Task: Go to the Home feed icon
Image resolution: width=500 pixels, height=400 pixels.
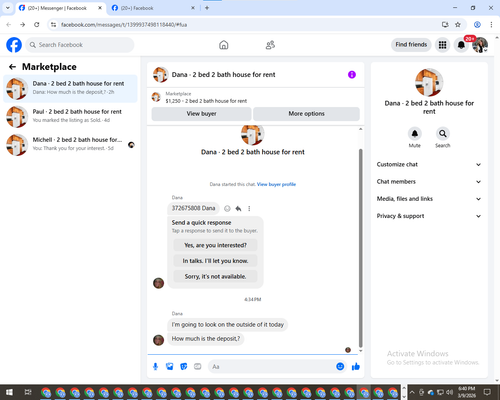Action: (224, 45)
